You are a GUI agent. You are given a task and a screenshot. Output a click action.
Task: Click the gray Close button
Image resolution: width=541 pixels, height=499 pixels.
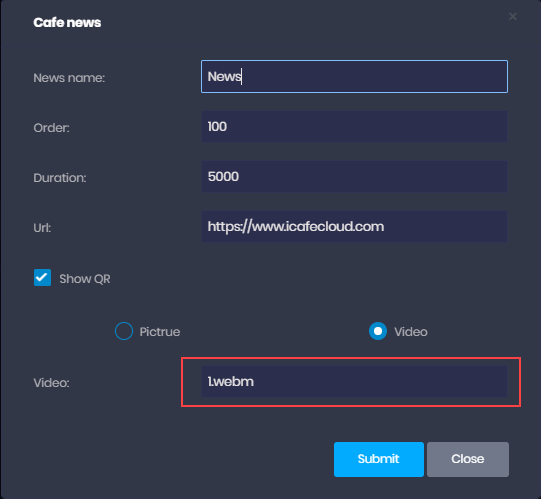pos(468,459)
